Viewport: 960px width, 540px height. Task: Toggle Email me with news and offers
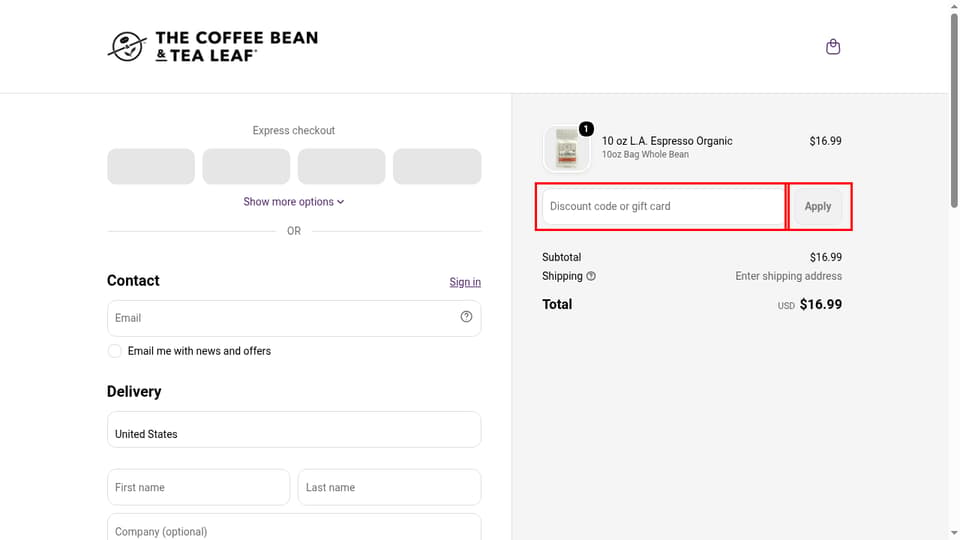pos(114,351)
